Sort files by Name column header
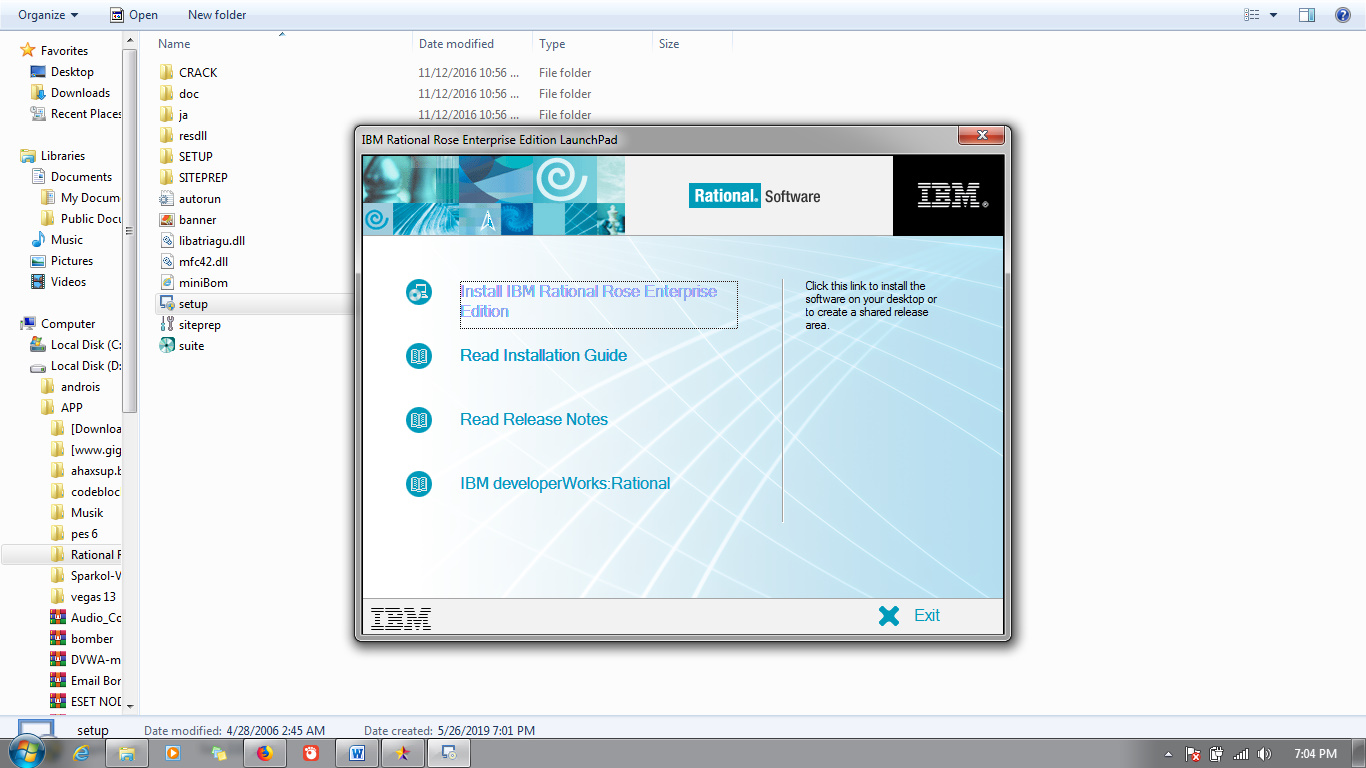The image size is (1366, 768). pos(174,44)
